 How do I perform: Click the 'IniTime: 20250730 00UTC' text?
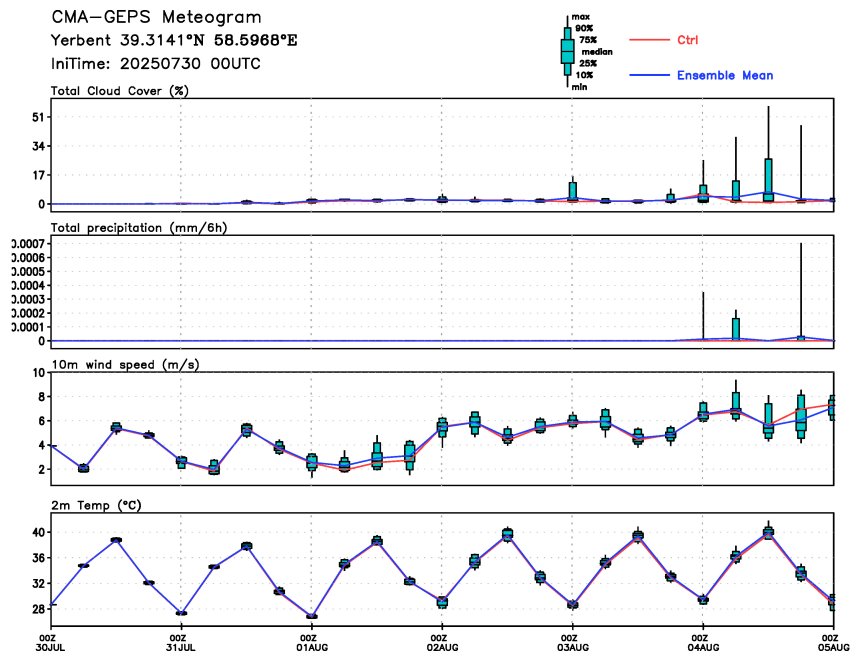click(x=156, y=64)
